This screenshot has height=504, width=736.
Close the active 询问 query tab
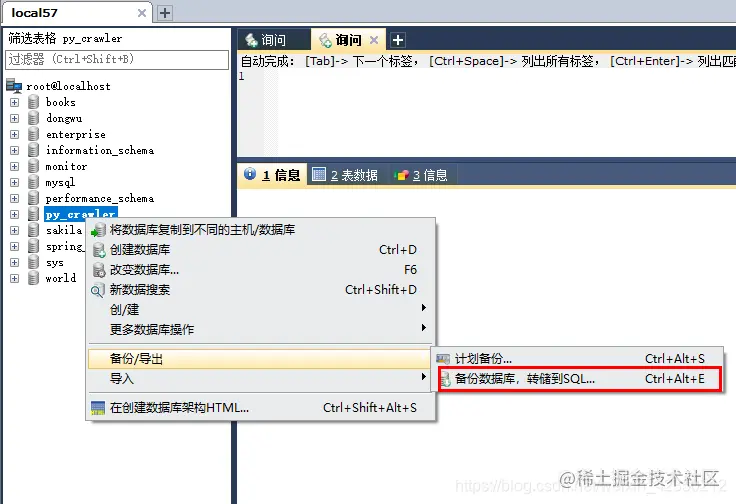click(374, 40)
